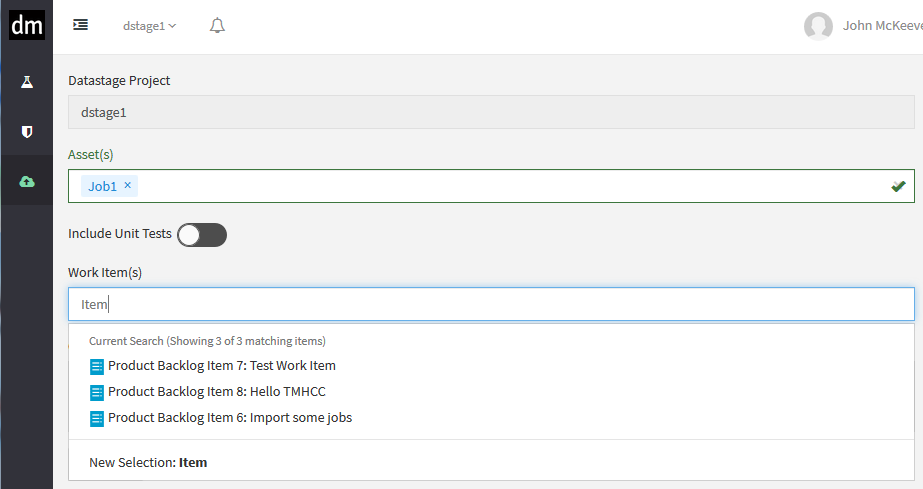Open the shield icon in sidebar
Screen dimensions: 923x489
click(27, 131)
